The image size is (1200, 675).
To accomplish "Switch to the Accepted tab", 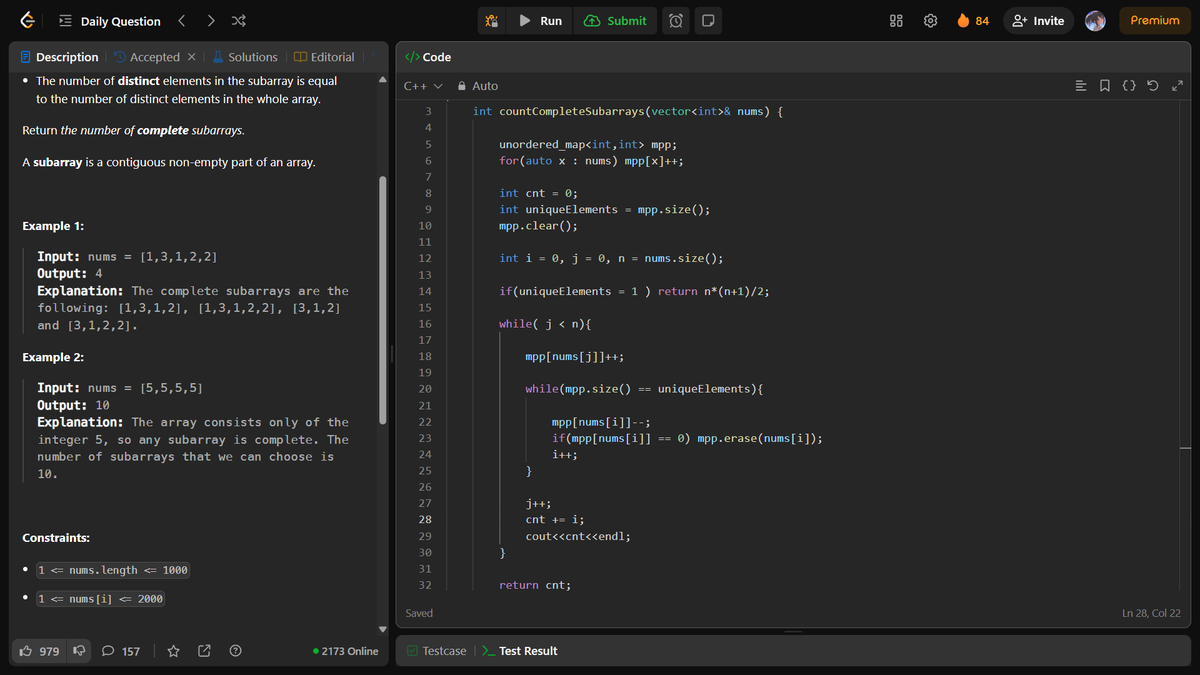I will click(146, 57).
